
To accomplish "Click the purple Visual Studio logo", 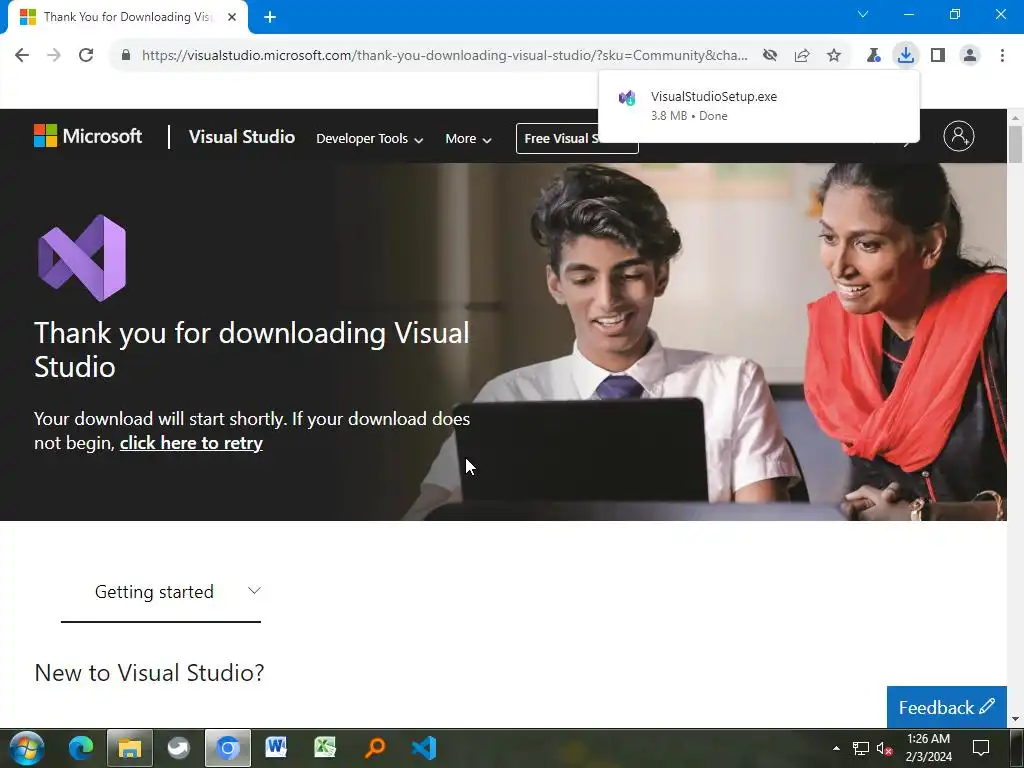I will pyautogui.click(x=82, y=258).
